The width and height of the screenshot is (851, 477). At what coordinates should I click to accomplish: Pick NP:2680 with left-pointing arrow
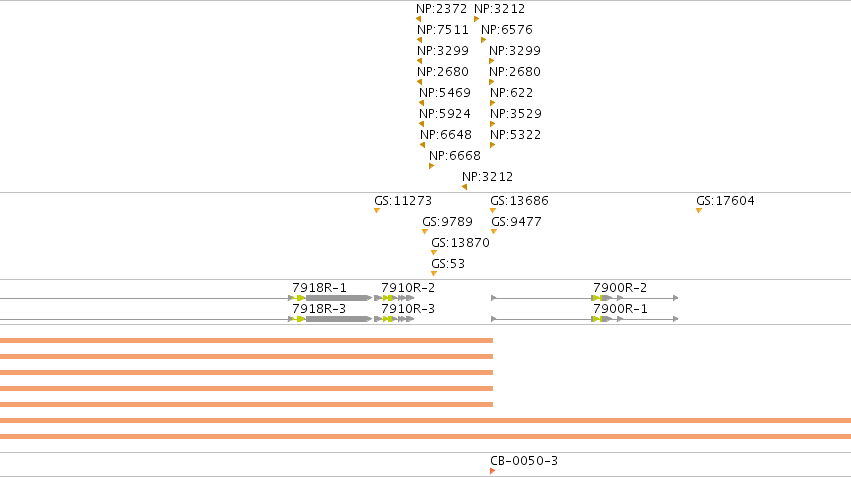click(420, 82)
